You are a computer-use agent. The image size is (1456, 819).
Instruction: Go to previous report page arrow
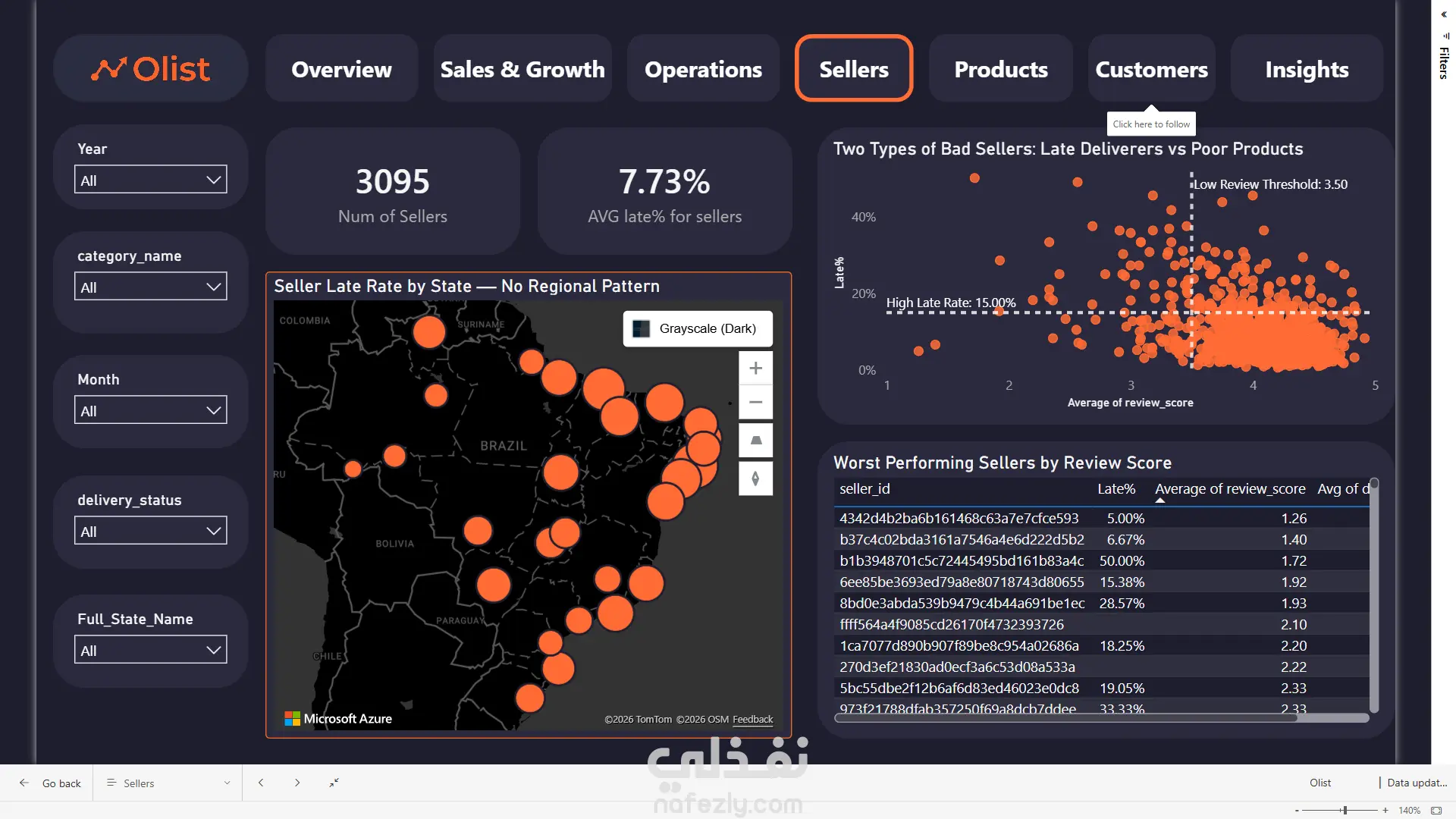[x=261, y=783]
